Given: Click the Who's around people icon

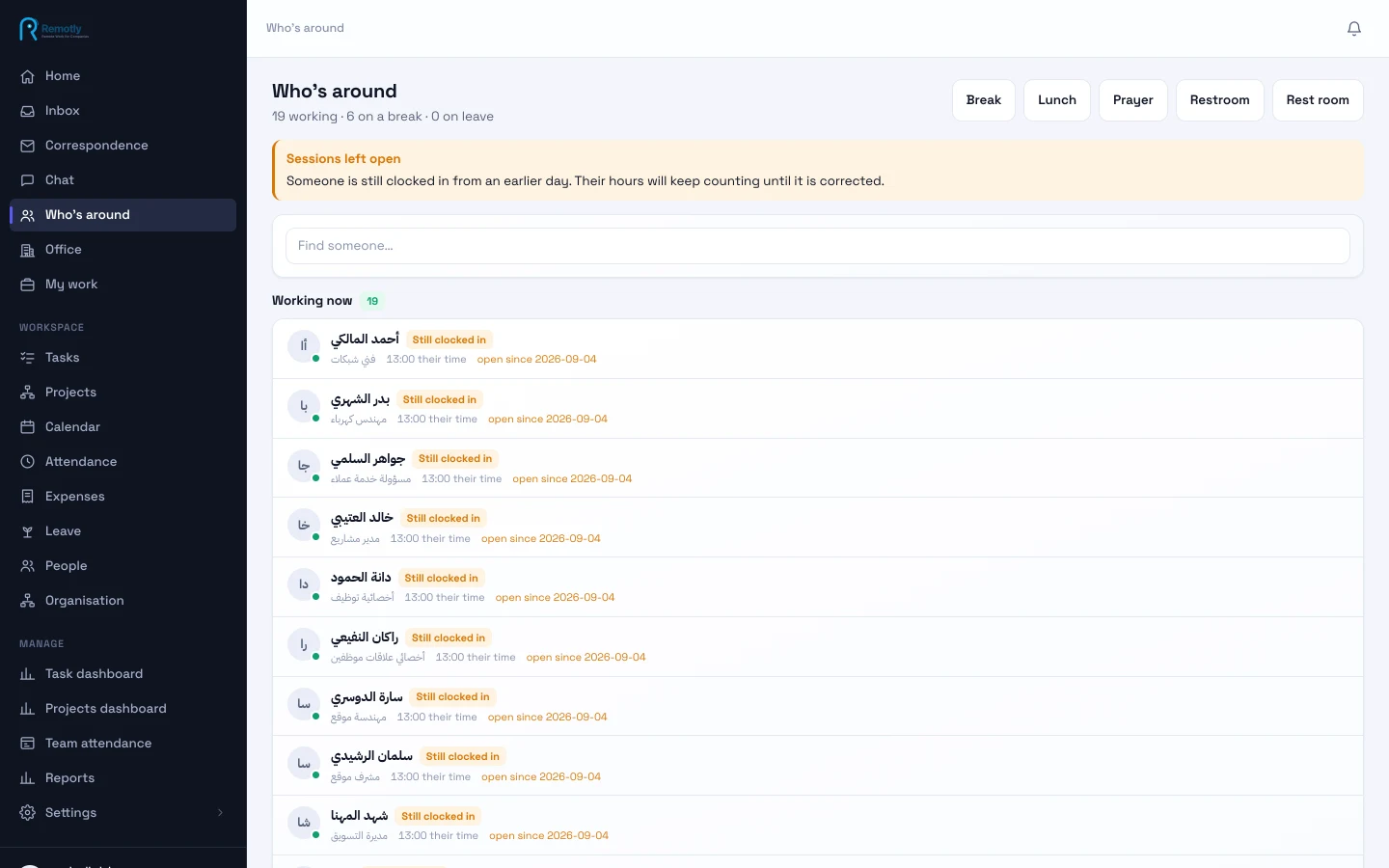Looking at the screenshot, I should [x=28, y=215].
